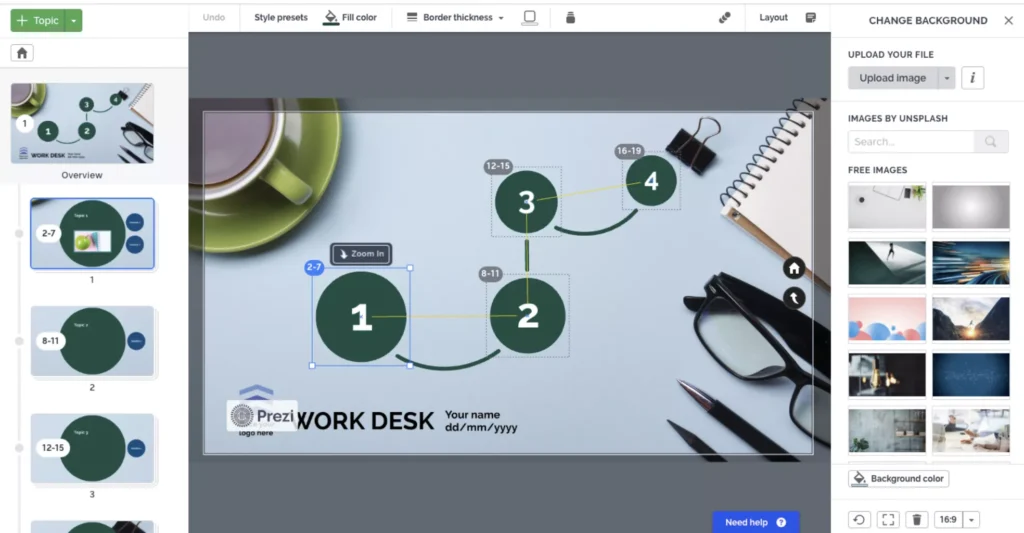
Task: Select topic thumbnail labeled 12-15
Action: pyautogui.click(x=92, y=448)
